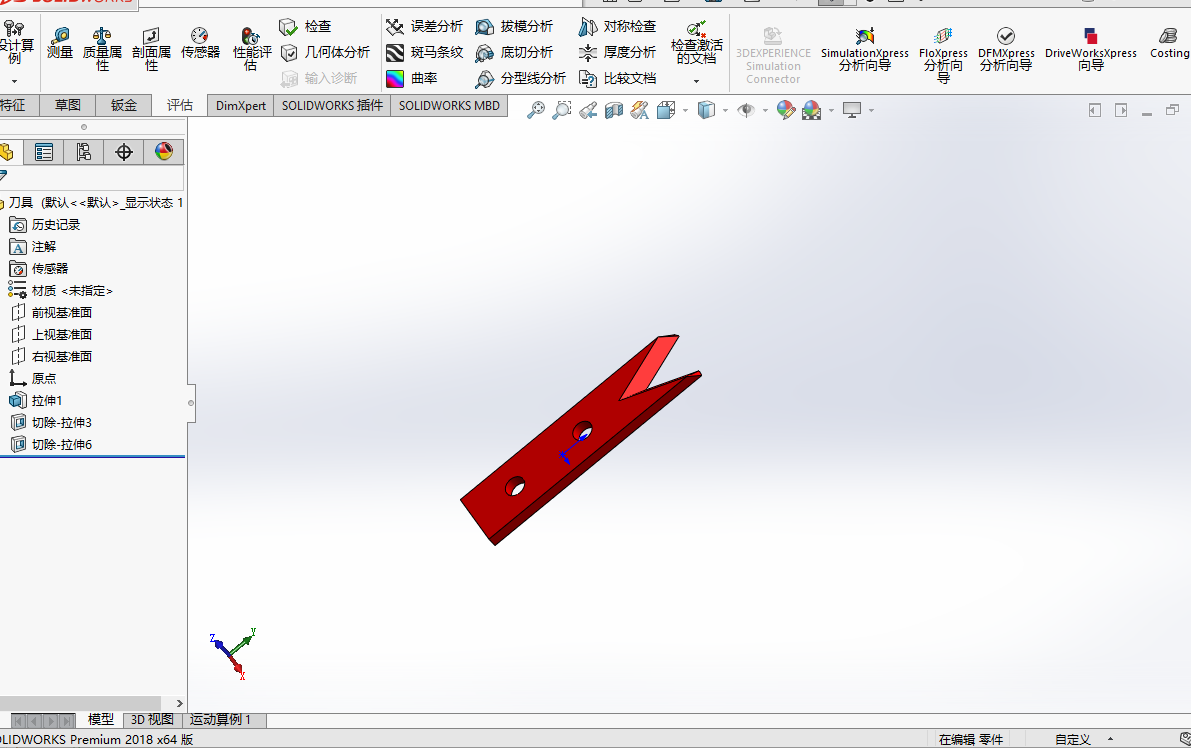Open Draft Analysis (拔模分析)
Screen dimensions: 1191x748
[514, 27]
